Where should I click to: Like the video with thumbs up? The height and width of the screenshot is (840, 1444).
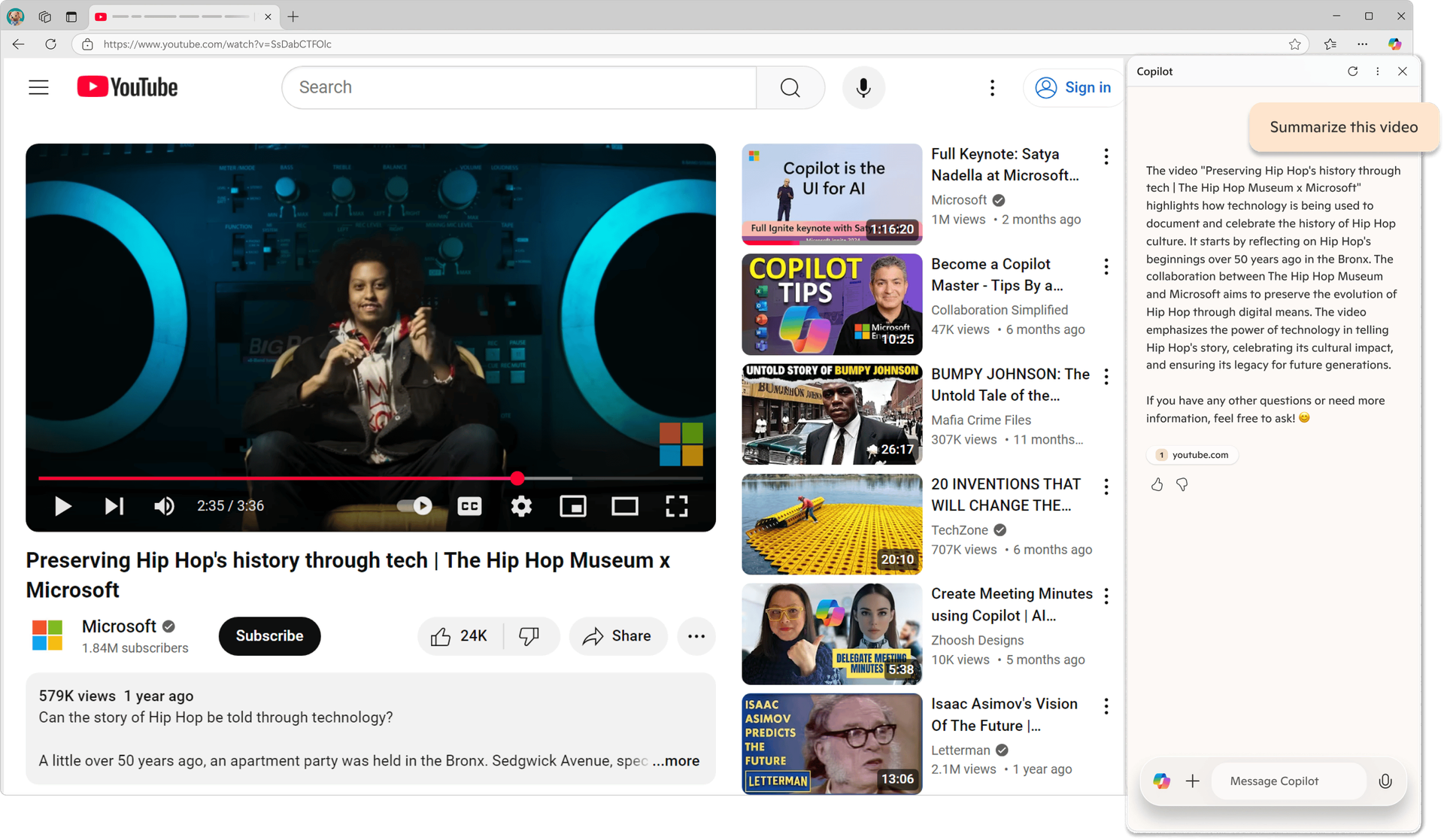460,636
